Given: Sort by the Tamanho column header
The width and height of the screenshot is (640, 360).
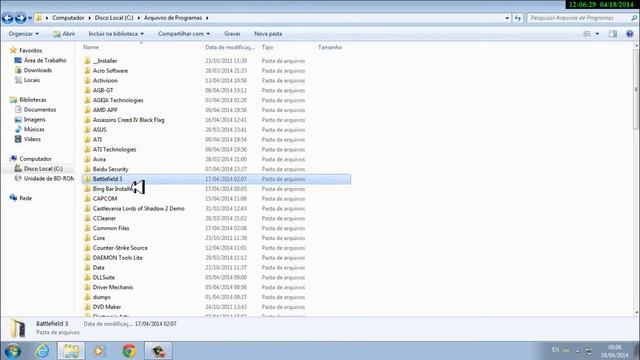Looking at the screenshot, I should (x=330, y=47).
